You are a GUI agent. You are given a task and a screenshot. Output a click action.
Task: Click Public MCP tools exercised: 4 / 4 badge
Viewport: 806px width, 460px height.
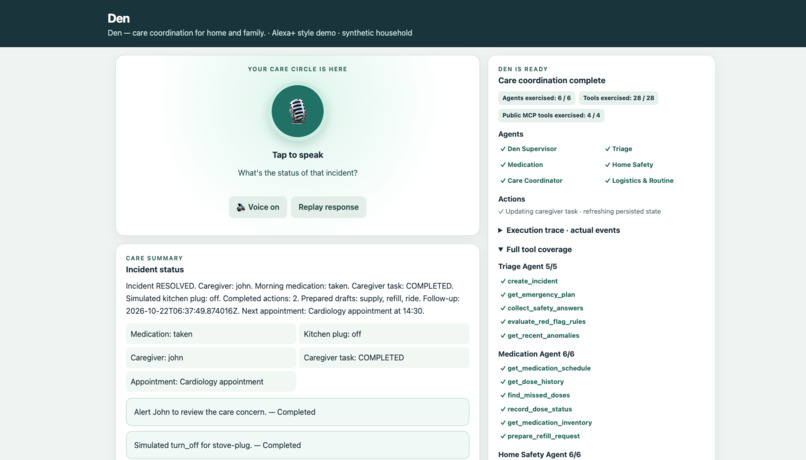(551, 115)
